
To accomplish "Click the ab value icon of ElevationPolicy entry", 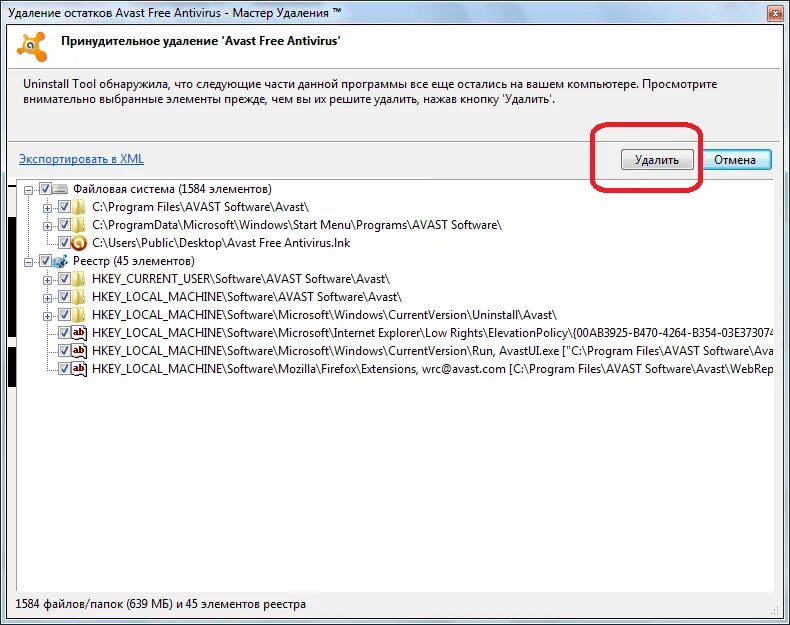I will tap(79, 333).
